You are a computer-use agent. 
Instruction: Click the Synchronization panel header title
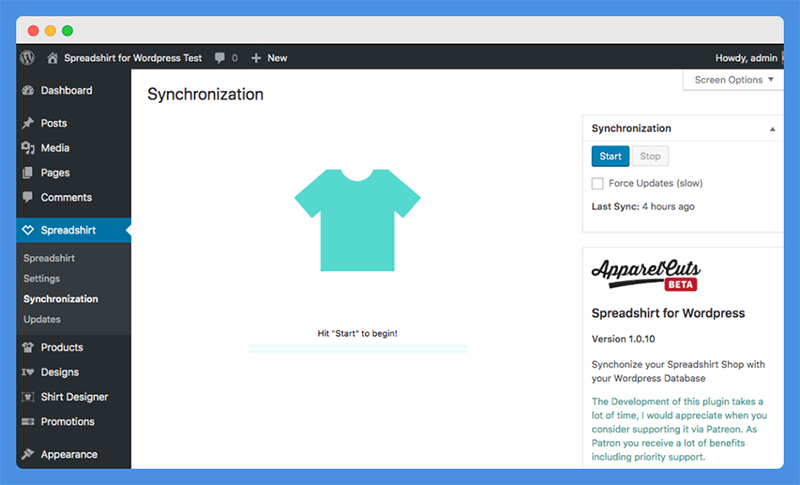click(x=631, y=129)
